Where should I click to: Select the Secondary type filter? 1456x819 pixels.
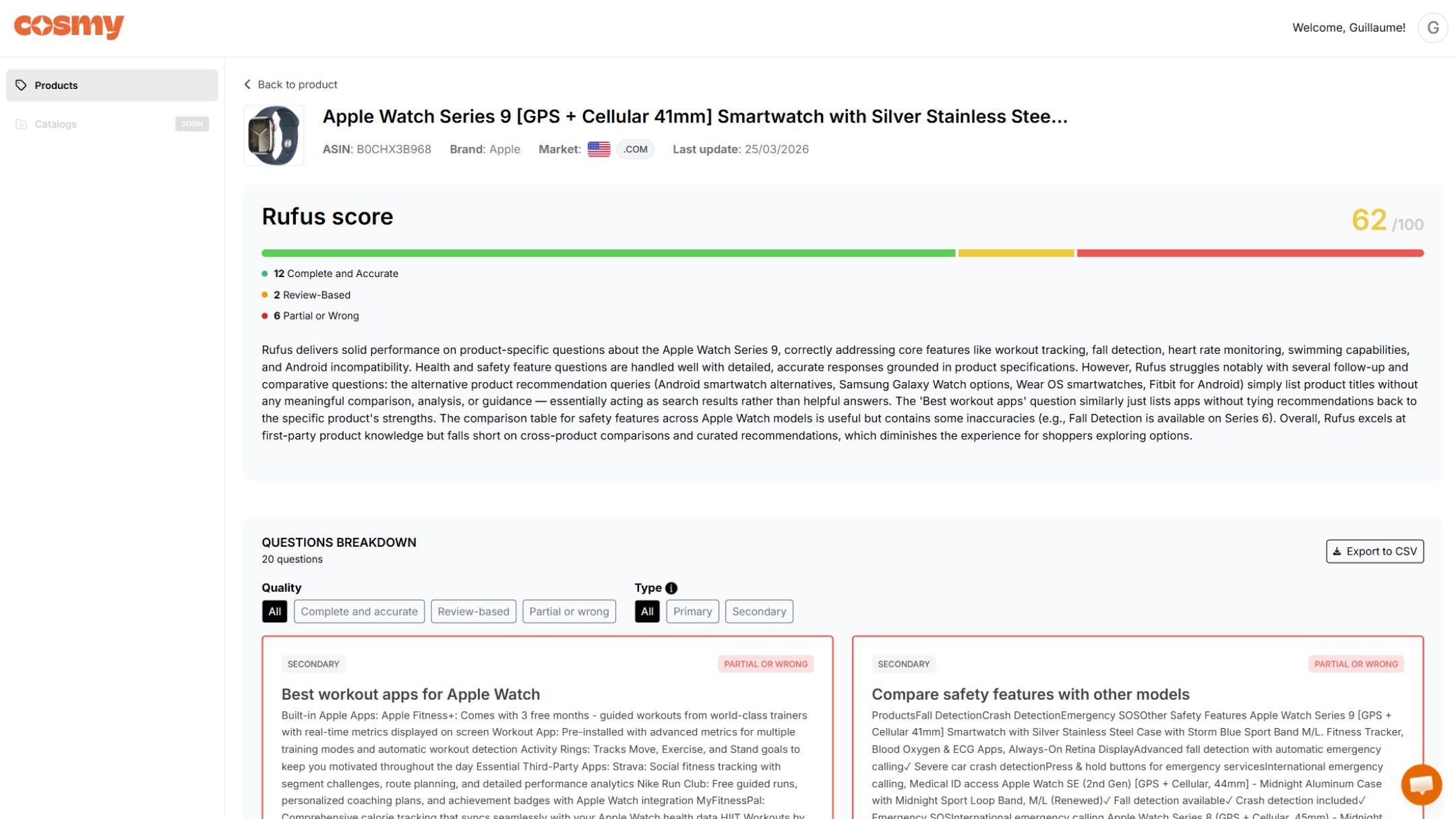tap(759, 611)
